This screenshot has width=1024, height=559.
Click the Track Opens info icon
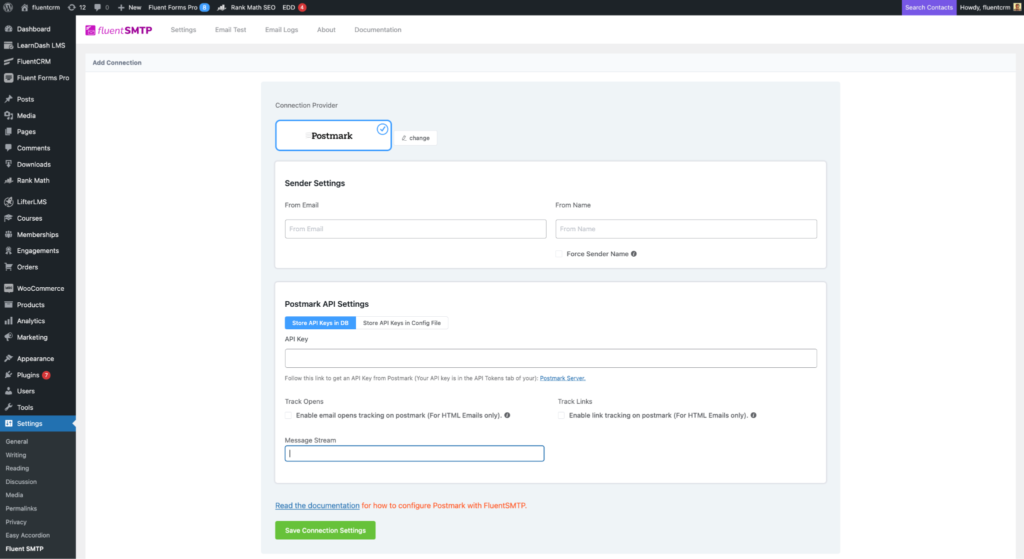(x=507, y=415)
